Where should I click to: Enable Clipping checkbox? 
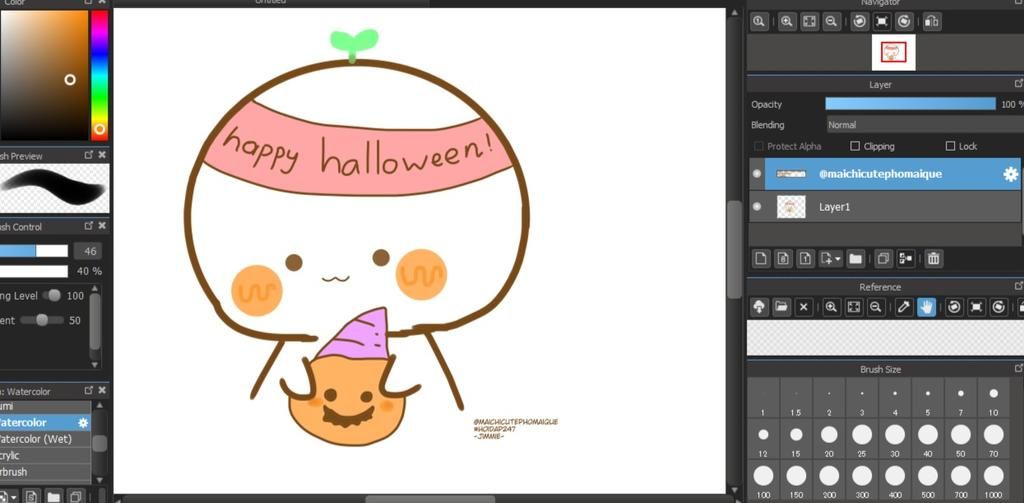[855, 146]
